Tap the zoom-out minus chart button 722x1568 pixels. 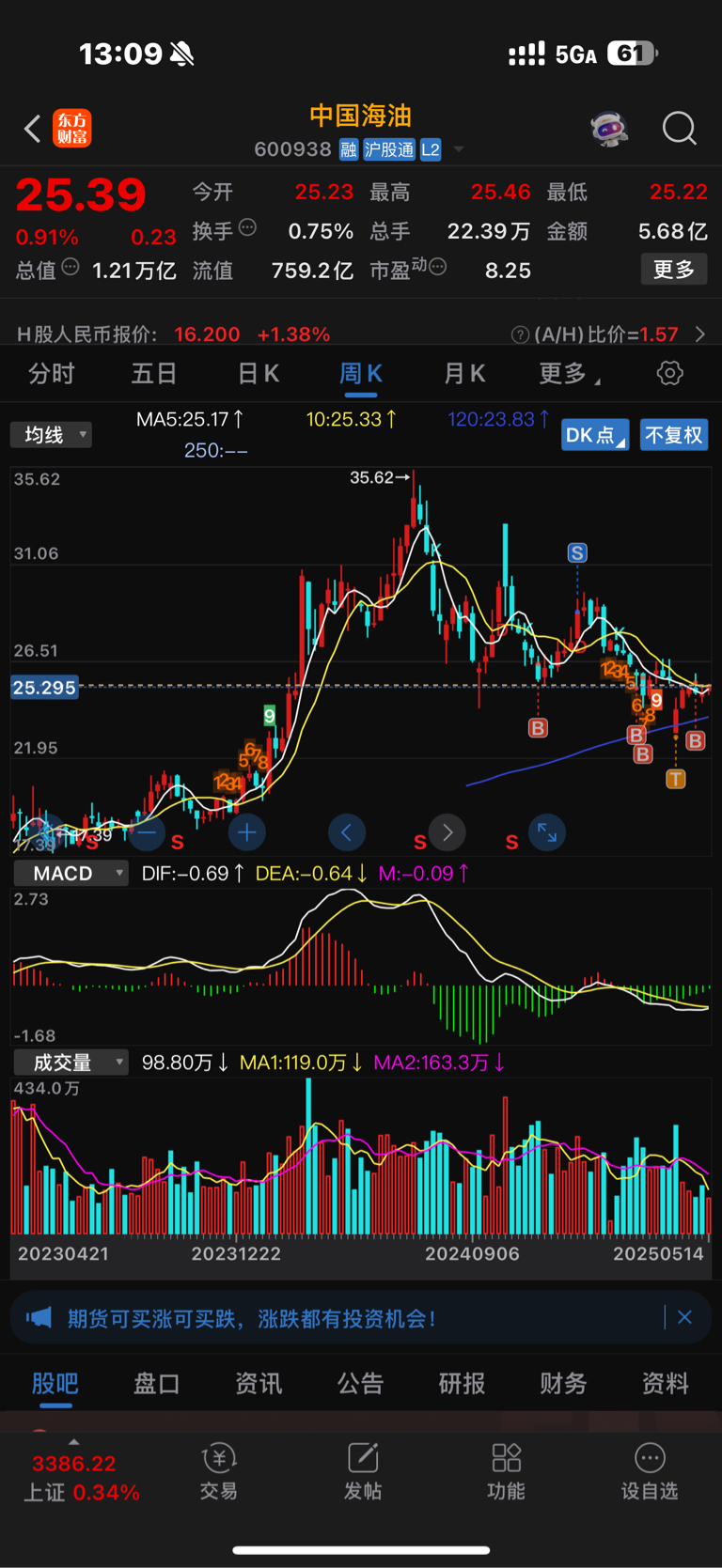point(147,832)
